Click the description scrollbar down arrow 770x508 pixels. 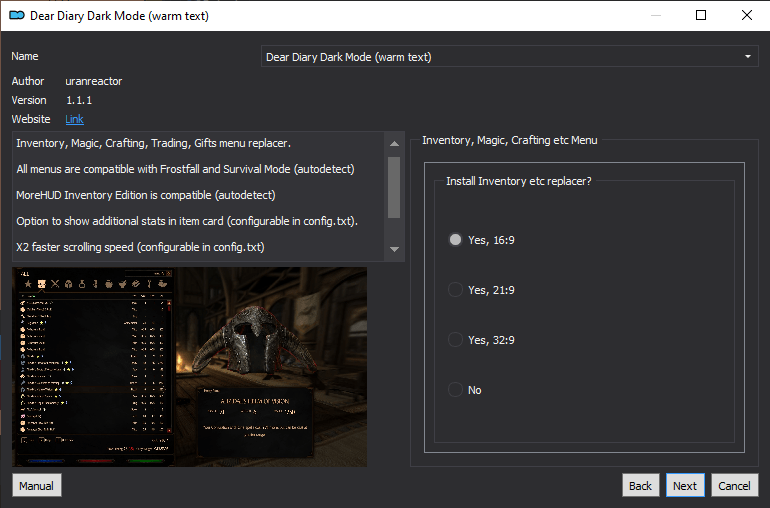pos(394,249)
